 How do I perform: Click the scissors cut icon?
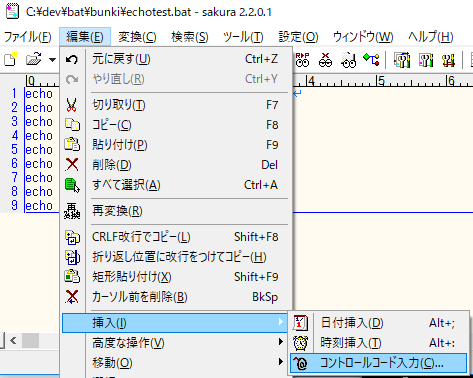click(72, 105)
